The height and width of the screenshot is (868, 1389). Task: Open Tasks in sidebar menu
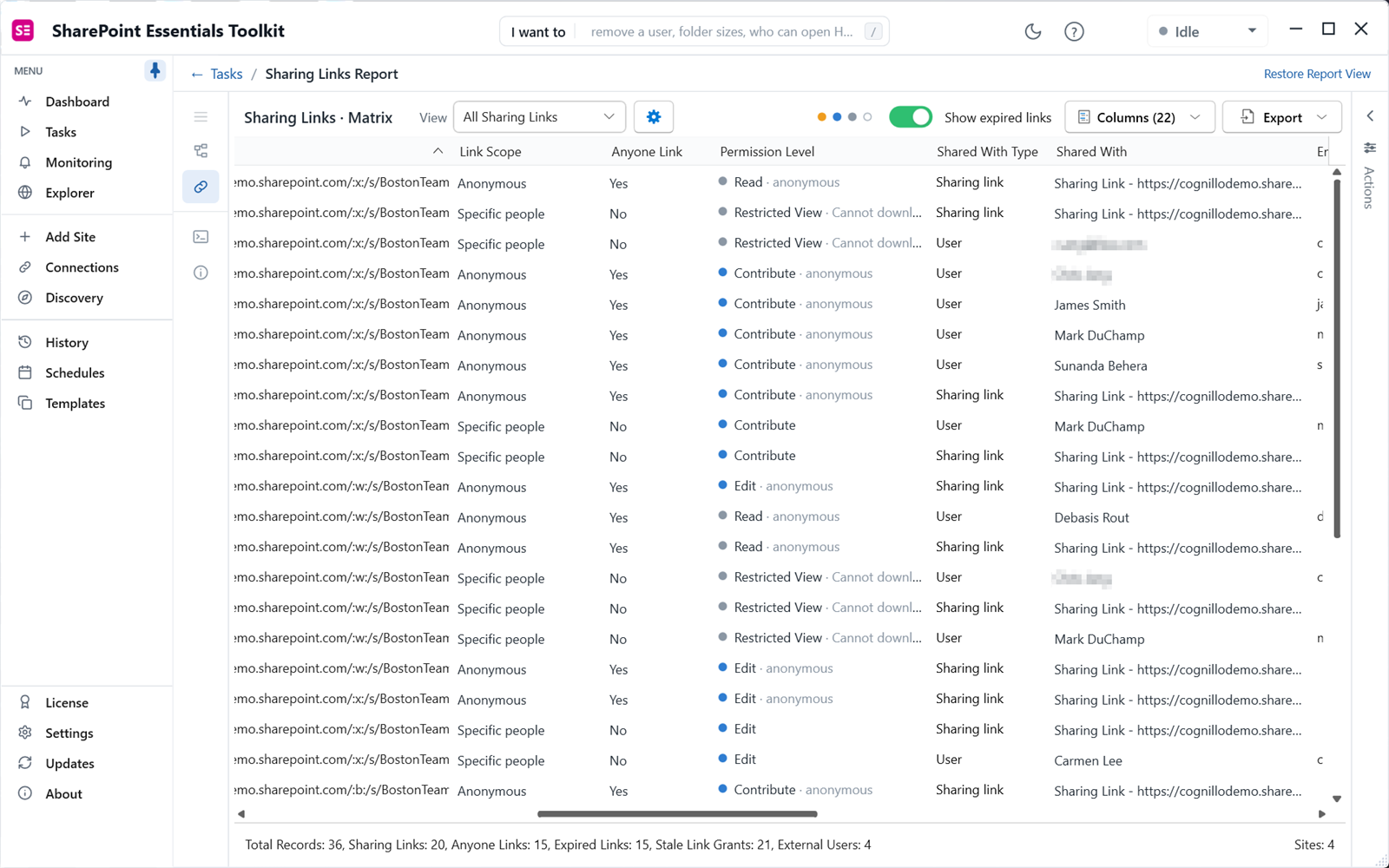coord(61,132)
